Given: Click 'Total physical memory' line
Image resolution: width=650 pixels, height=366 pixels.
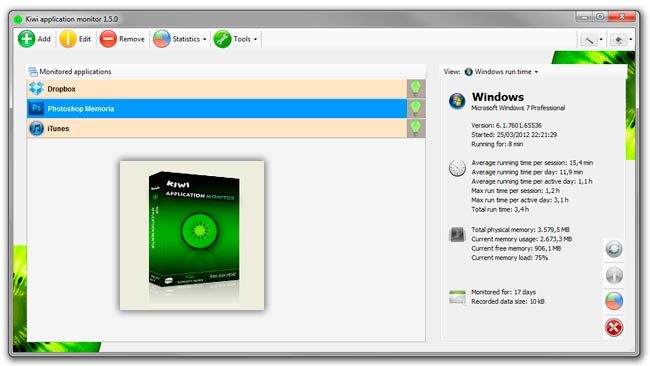Looking at the screenshot, I should [520, 230].
